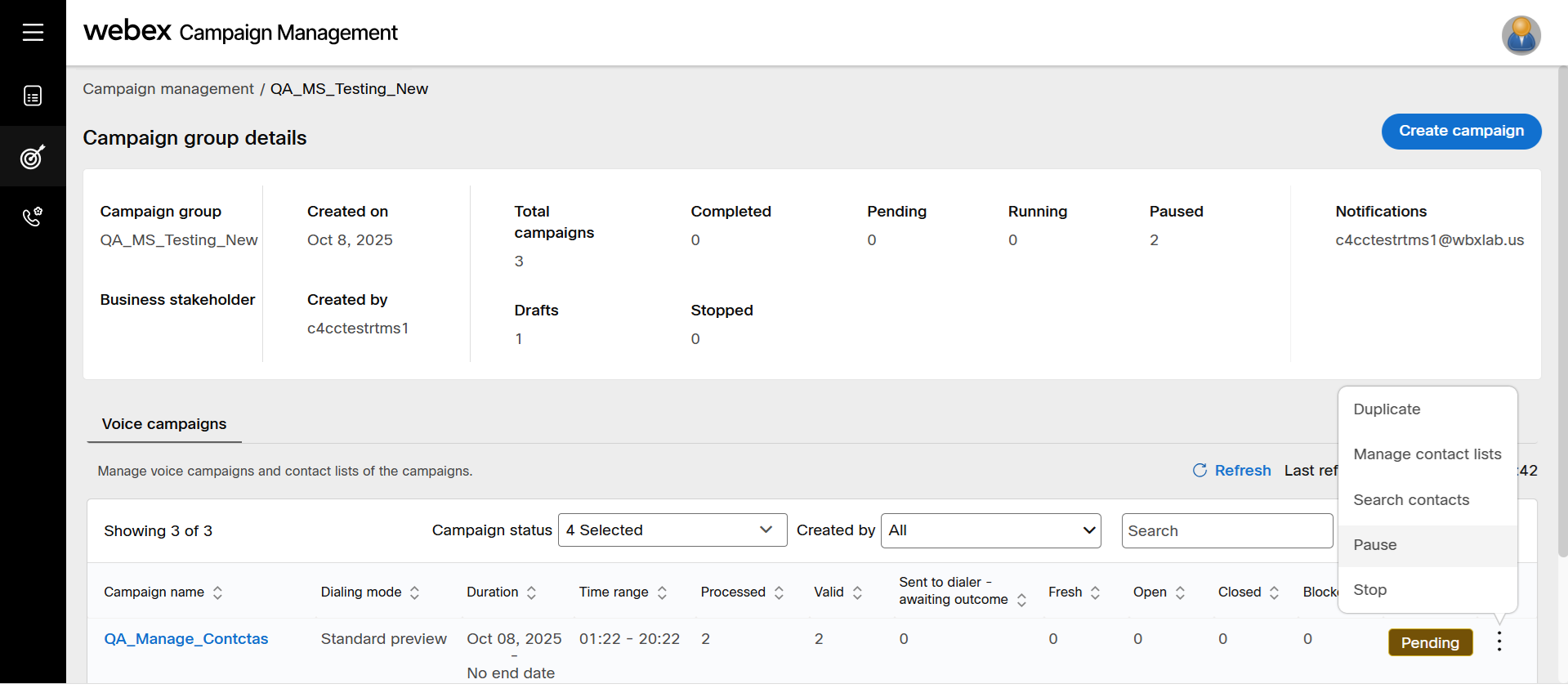
Task: Switch to the Voice campaigns tab
Action: 164,424
